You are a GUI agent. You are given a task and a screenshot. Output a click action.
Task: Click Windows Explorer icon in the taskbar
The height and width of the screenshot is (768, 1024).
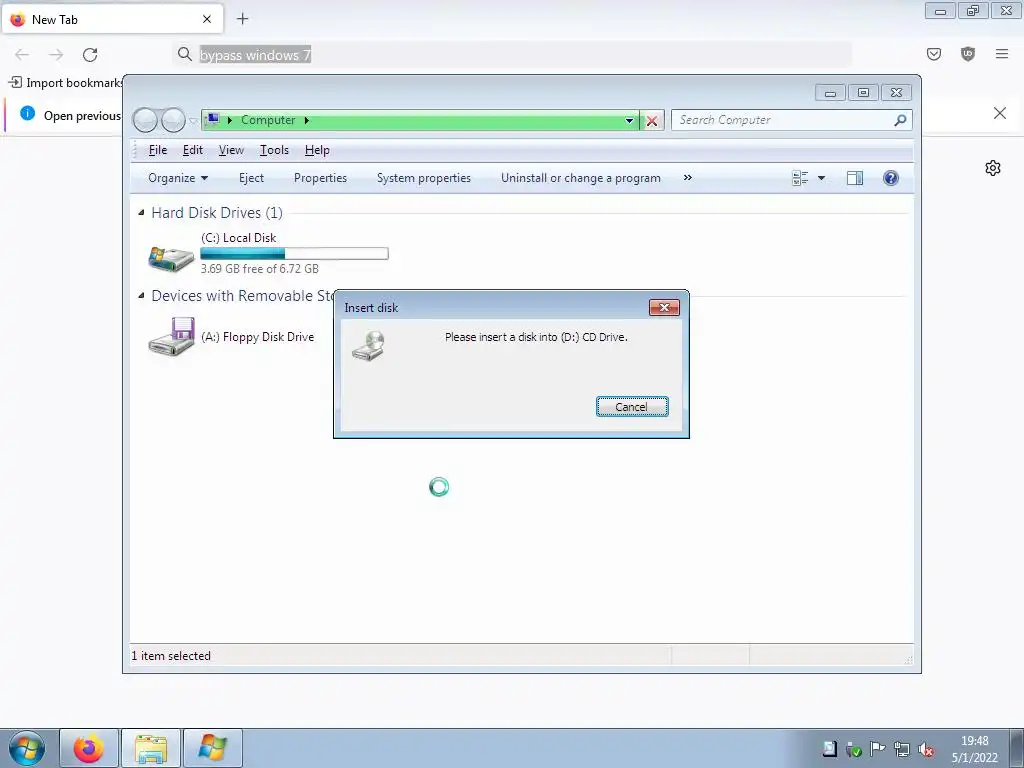150,748
